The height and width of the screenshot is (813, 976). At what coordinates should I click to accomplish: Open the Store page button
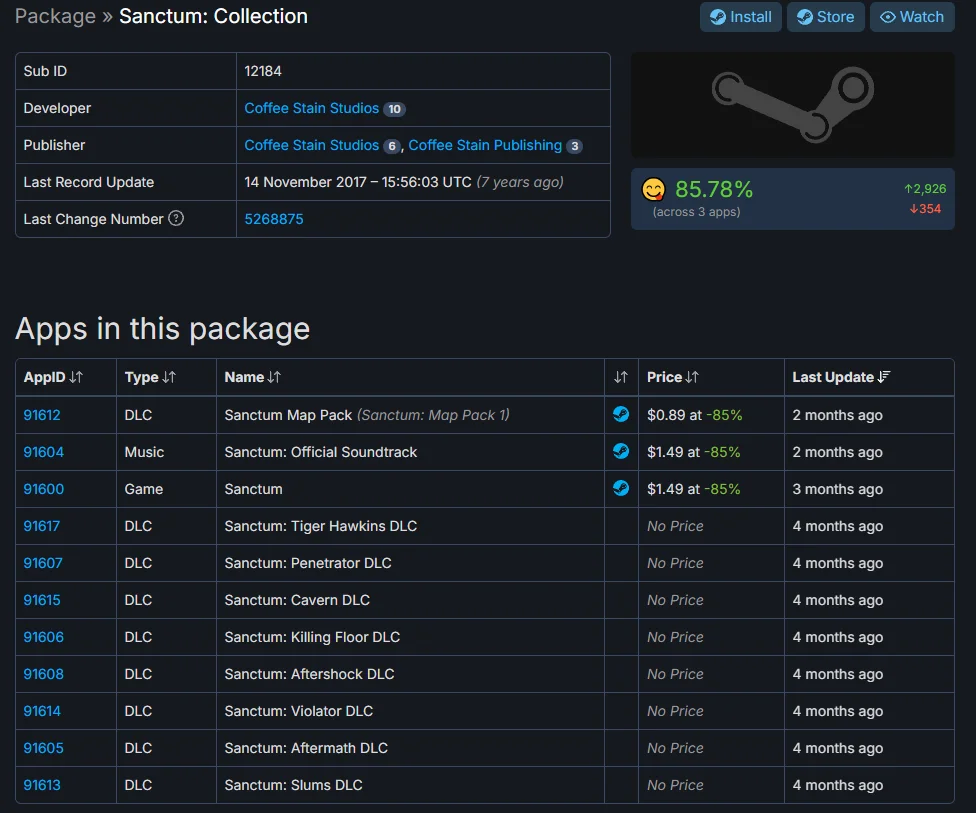(x=825, y=17)
